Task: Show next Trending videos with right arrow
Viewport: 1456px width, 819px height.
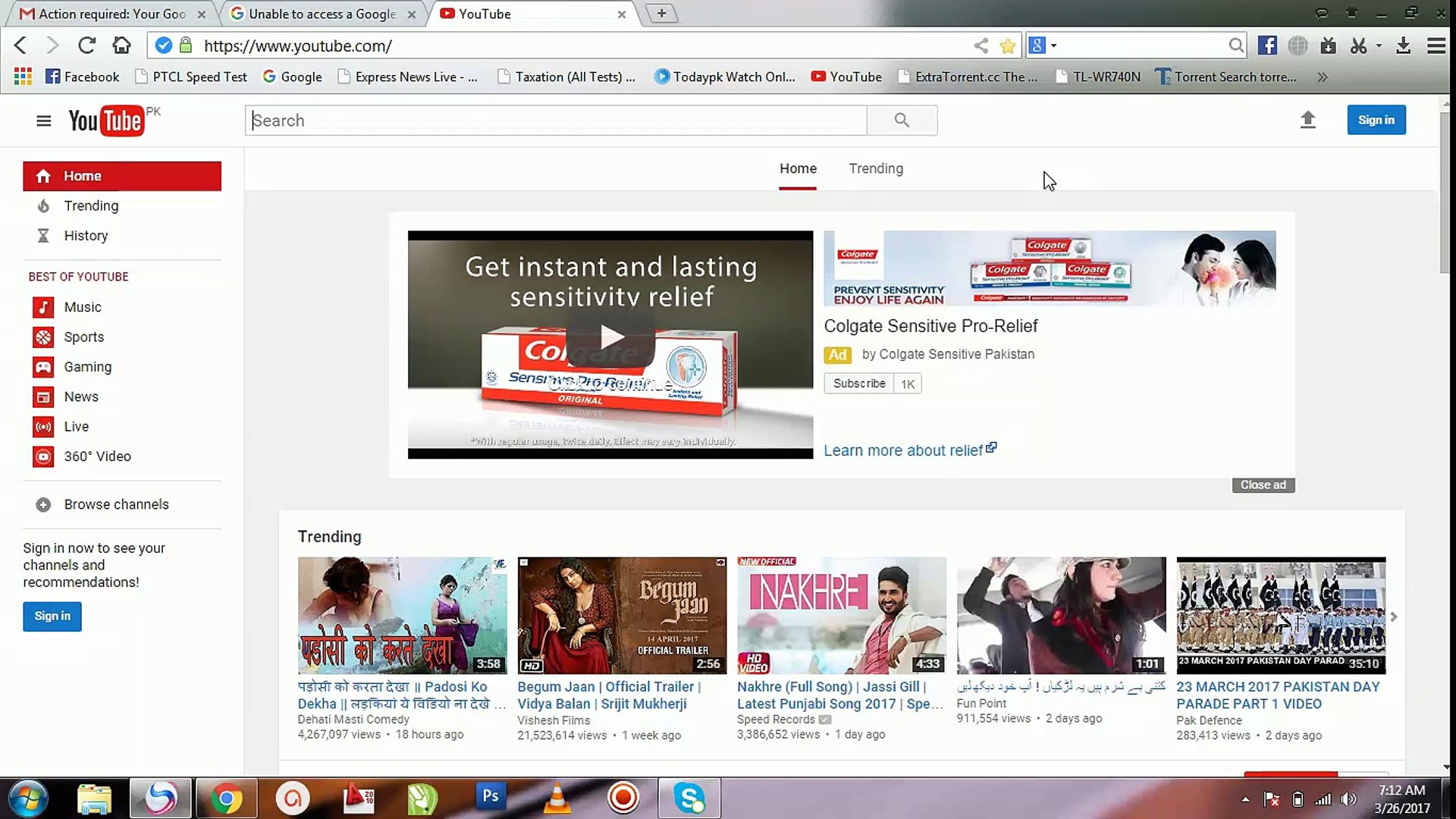Action: (x=1393, y=617)
